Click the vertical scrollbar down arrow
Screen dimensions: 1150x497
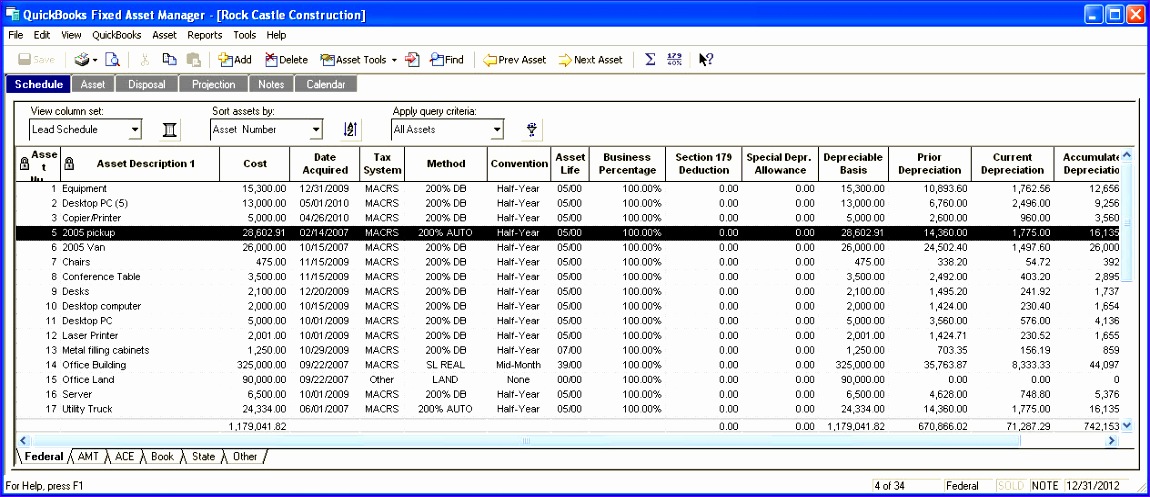click(x=1127, y=426)
